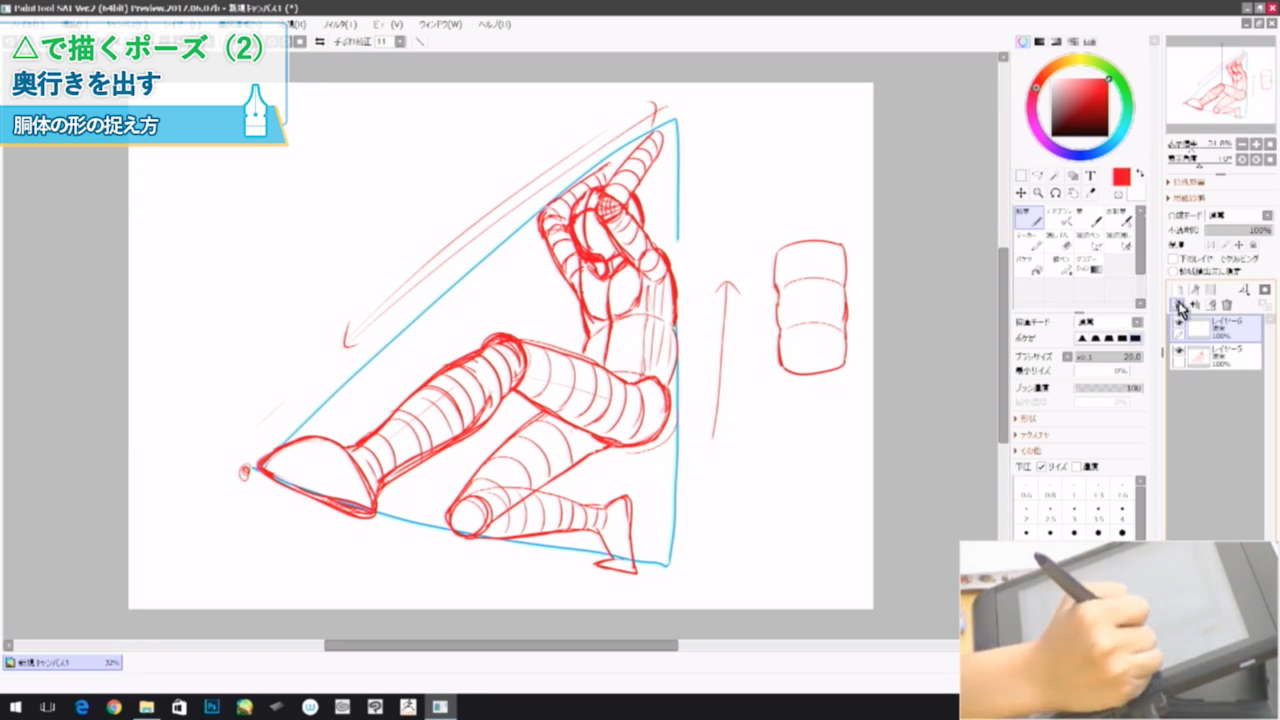Switch to the Eraser (消しゴム) tool
The width and height of the screenshot is (1280, 720).
(x=1061, y=244)
